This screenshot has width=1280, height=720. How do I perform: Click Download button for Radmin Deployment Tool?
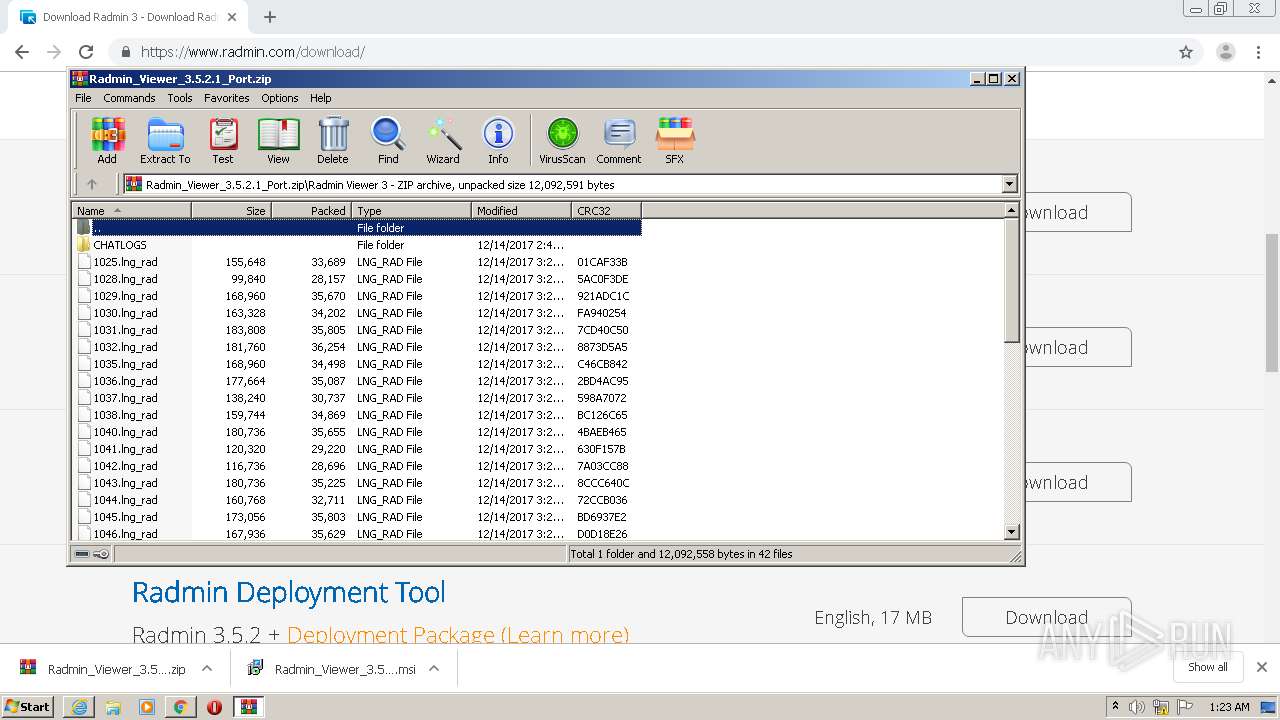pyautogui.click(x=1046, y=617)
